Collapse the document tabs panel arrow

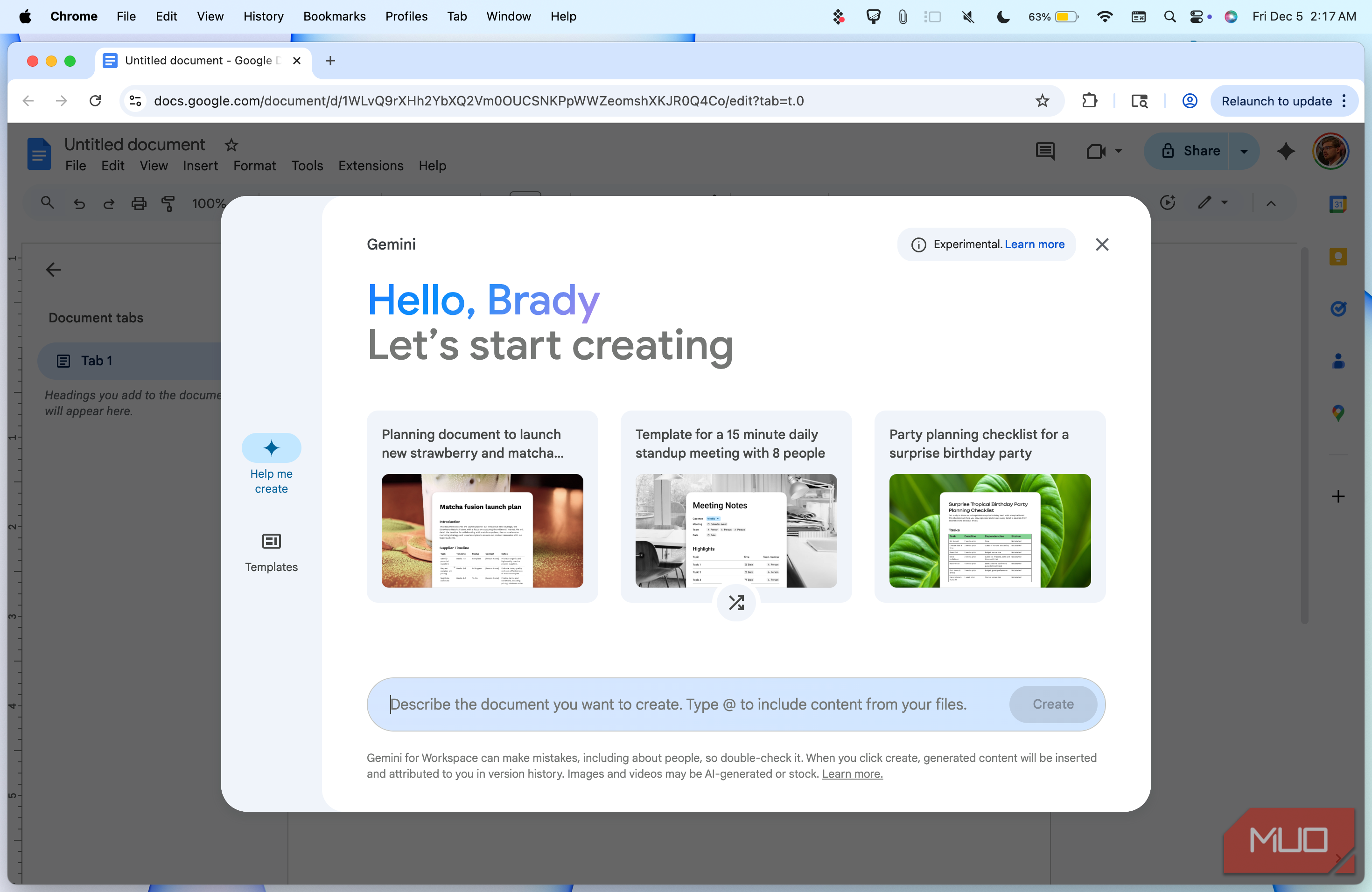coord(53,270)
